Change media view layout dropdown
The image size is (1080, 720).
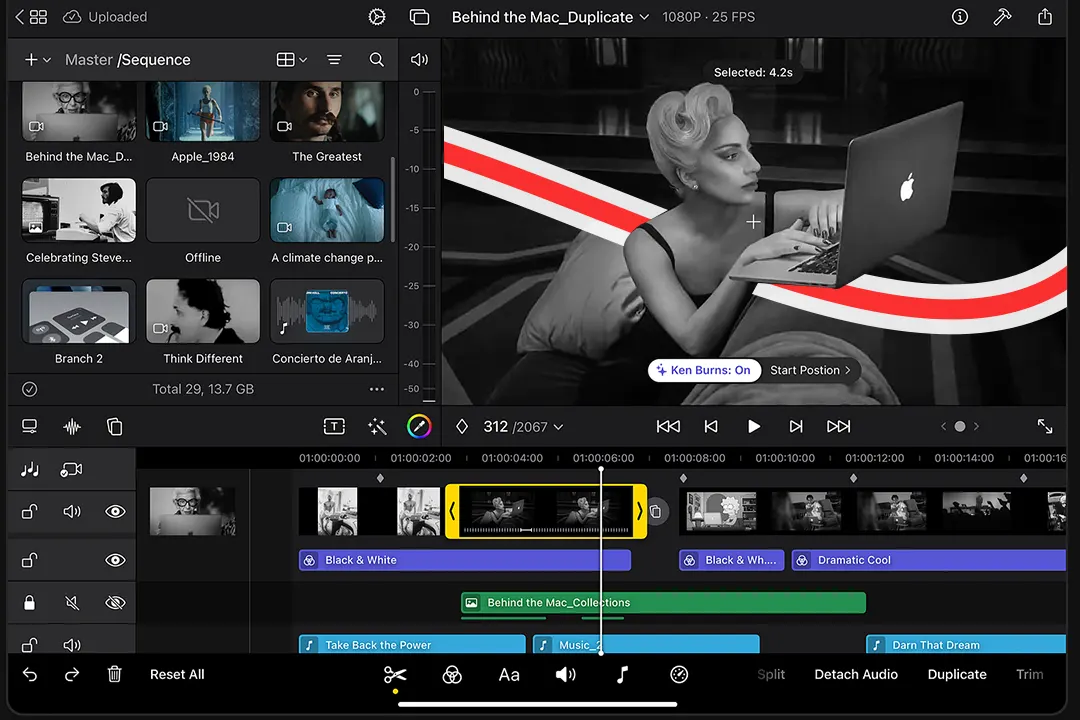click(x=291, y=60)
